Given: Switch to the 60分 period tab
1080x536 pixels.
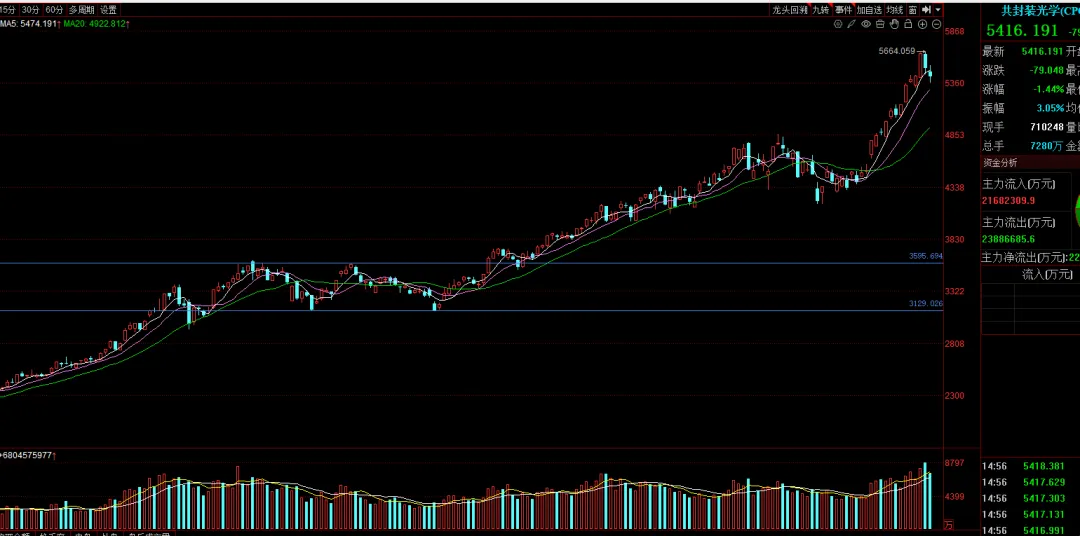Looking at the screenshot, I should pyautogui.click(x=54, y=10).
